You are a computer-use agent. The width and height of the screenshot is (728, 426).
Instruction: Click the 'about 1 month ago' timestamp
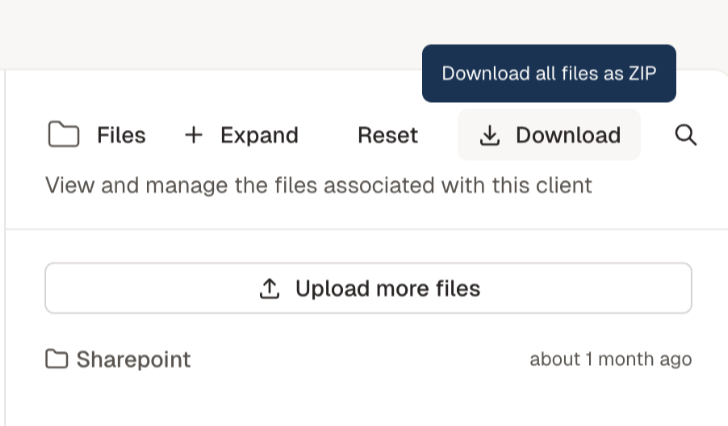click(611, 359)
